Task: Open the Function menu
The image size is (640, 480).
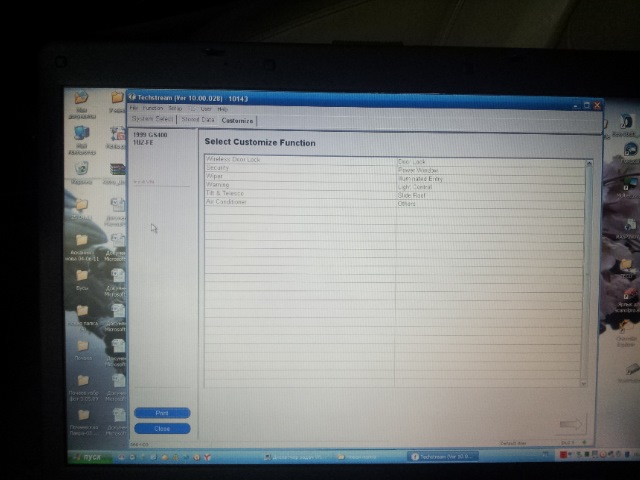Action: (153, 108)
